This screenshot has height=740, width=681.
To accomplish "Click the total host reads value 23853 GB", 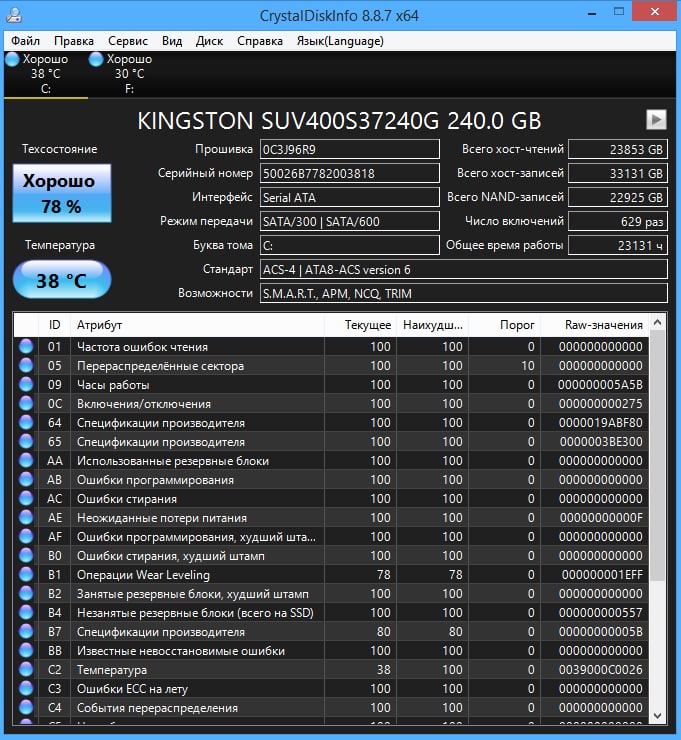I will [618, 149].
